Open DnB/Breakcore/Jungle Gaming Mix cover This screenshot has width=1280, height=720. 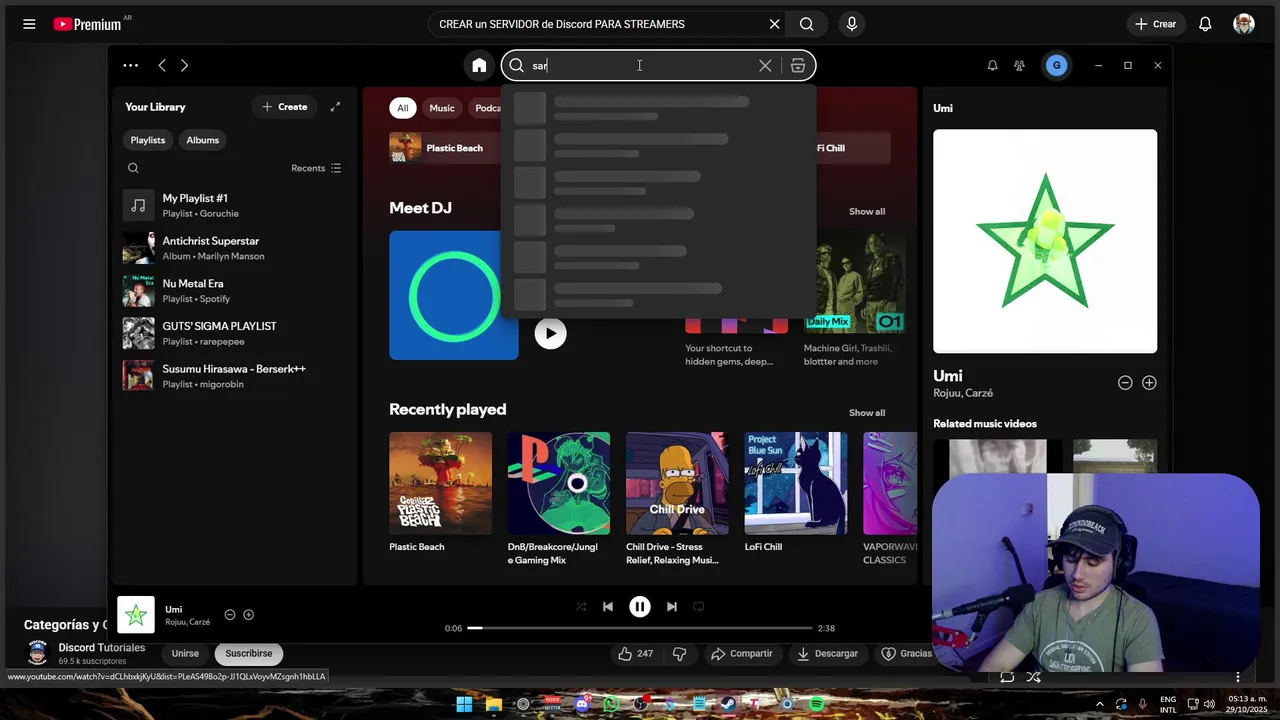[559, 483]
